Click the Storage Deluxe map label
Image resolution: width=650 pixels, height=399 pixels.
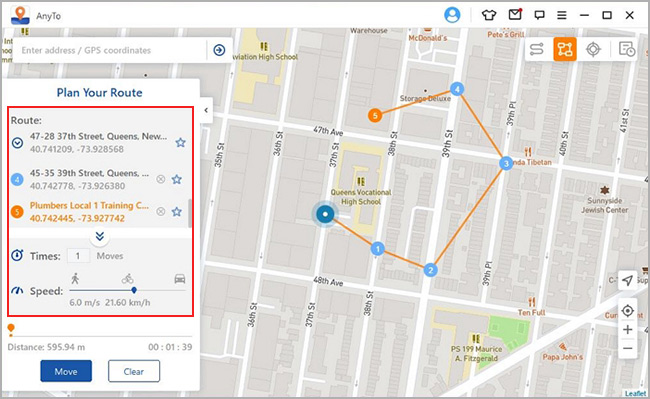pos(425,99)
